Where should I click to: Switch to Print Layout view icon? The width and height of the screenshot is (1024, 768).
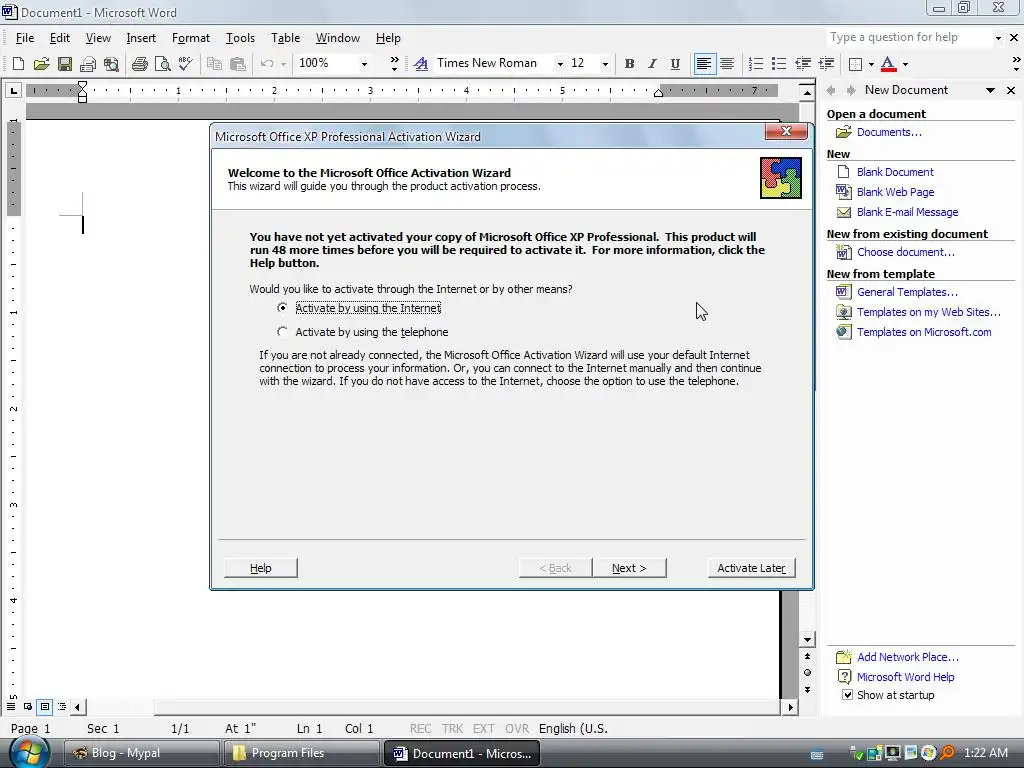[44, 707]
